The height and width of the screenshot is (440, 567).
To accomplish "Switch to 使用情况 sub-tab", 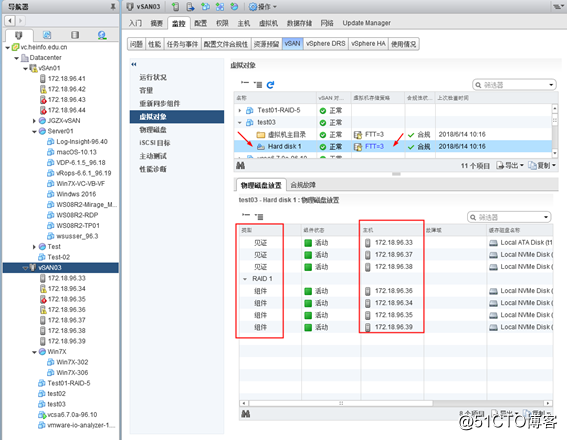I will coord(403,44).
